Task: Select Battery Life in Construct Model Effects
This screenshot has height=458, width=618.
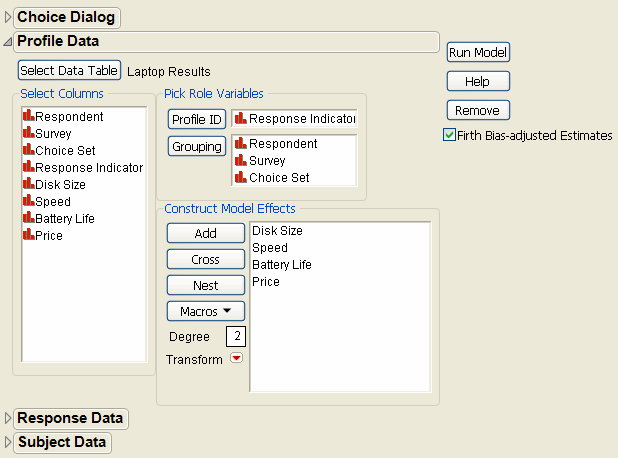Action: [x=282, y=265]
